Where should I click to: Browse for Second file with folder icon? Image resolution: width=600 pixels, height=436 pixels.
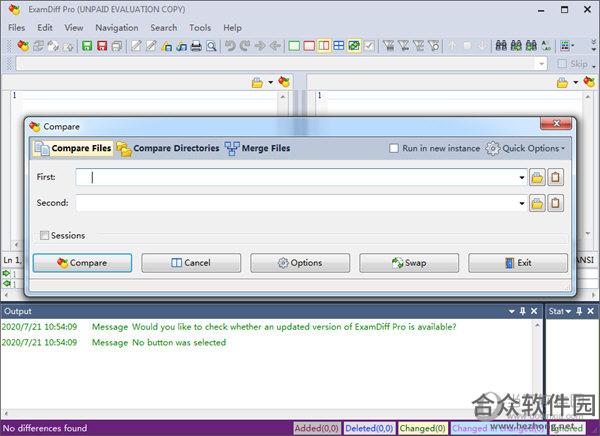pos(537,203)
